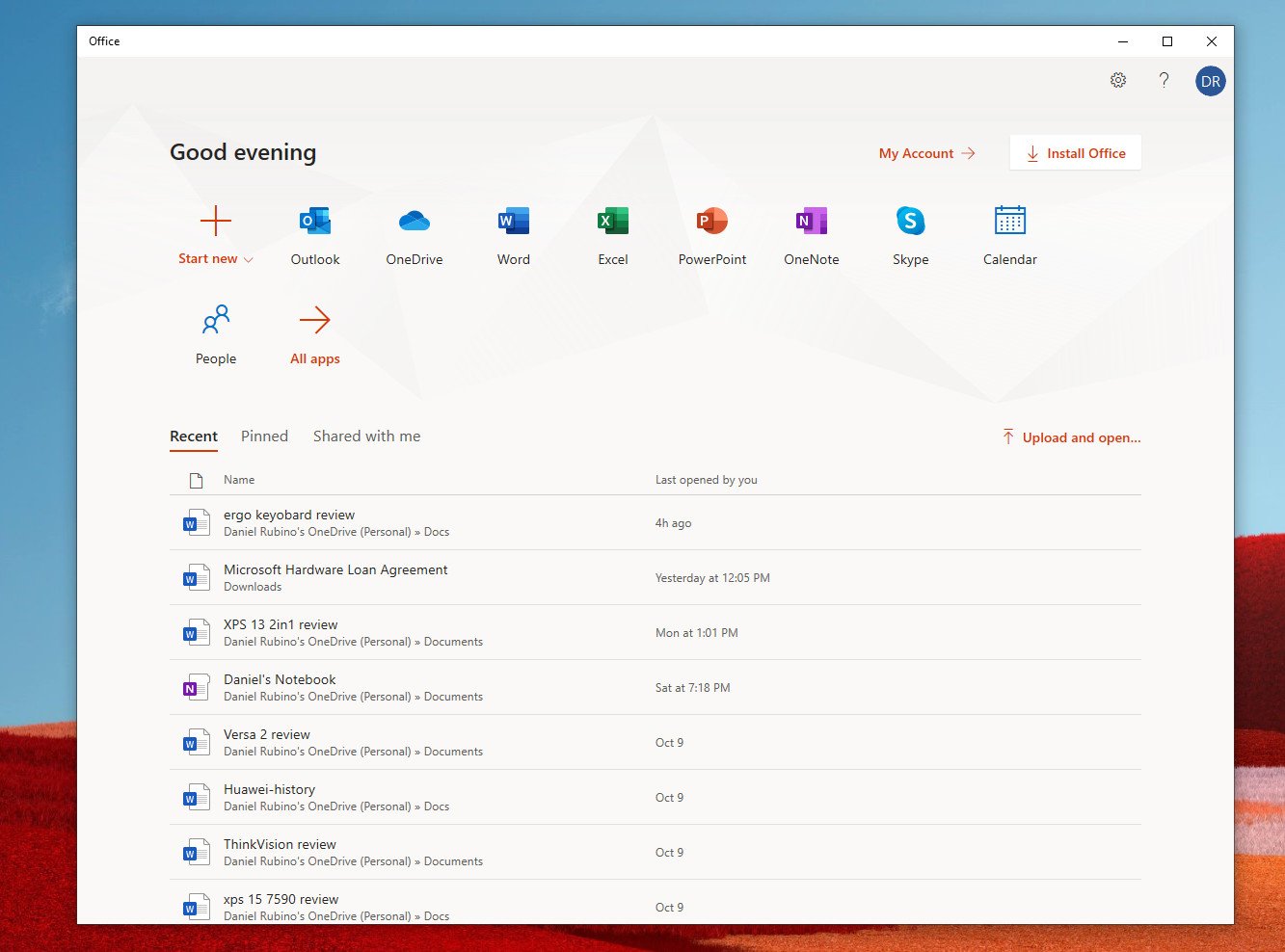Open the Word app icon
Viewport: 1285px width, 952px height.
514,222
